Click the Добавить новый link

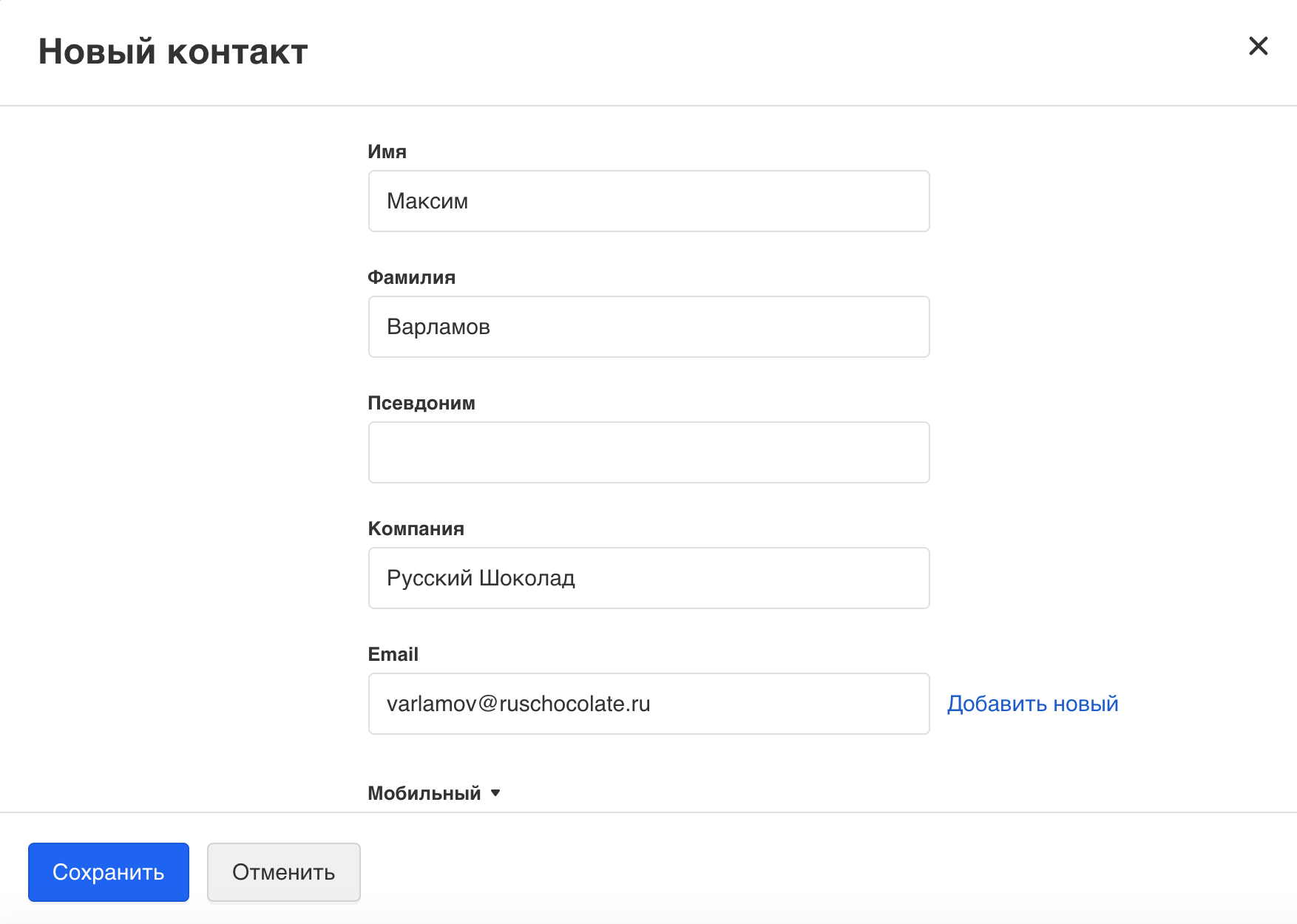1032,704
